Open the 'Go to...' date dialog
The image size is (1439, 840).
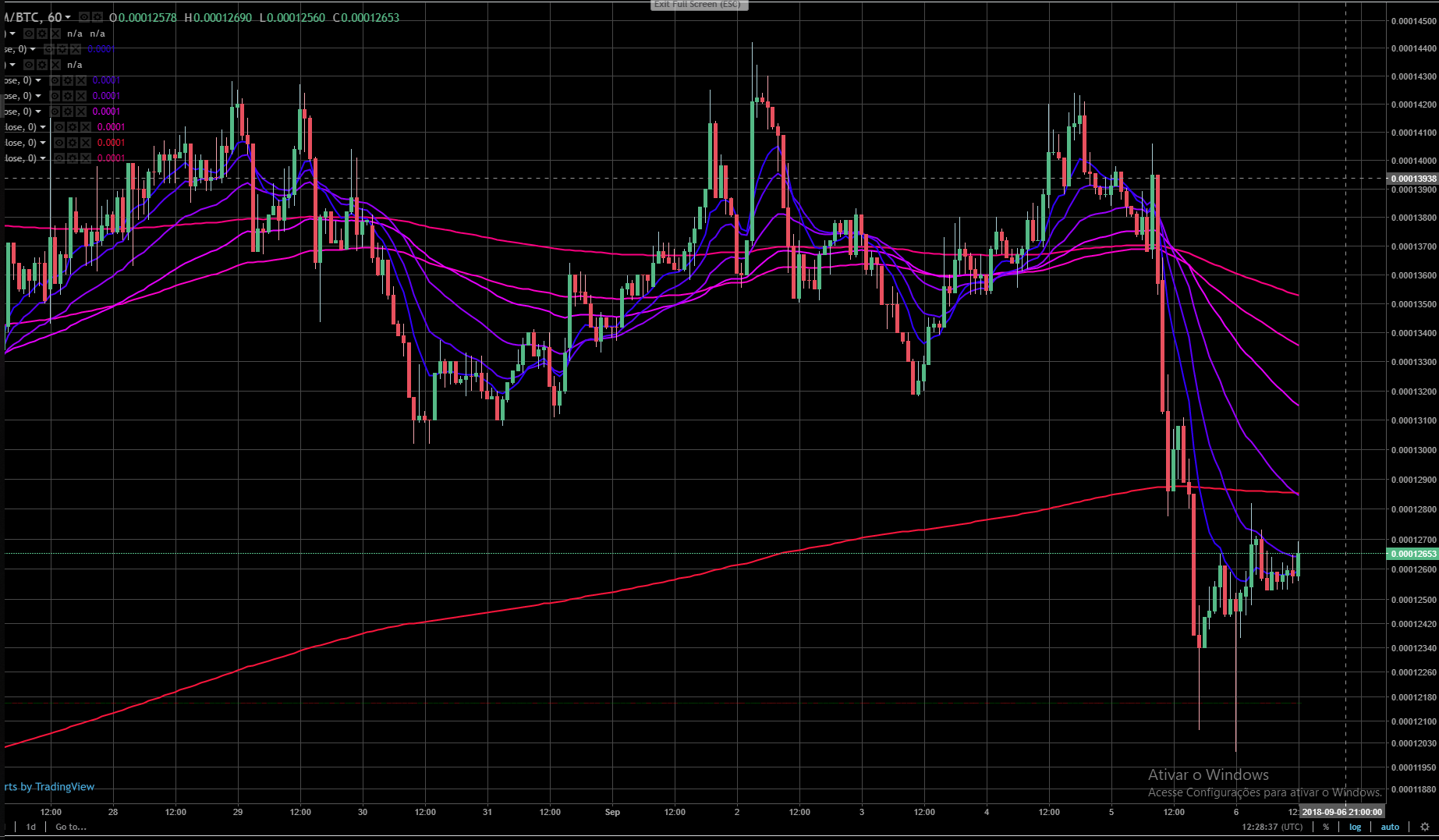tap(71, 827)
